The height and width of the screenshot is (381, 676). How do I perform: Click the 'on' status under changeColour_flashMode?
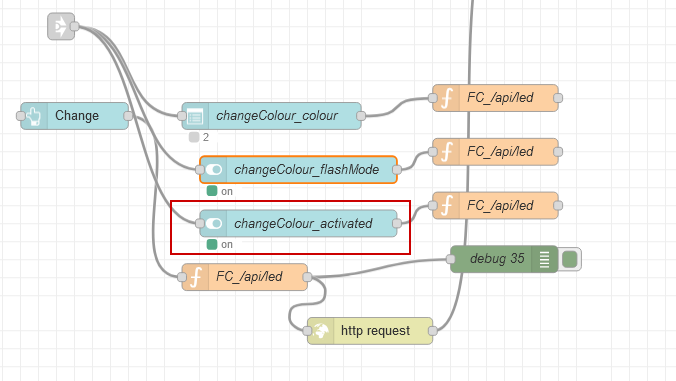coord(227,191)
